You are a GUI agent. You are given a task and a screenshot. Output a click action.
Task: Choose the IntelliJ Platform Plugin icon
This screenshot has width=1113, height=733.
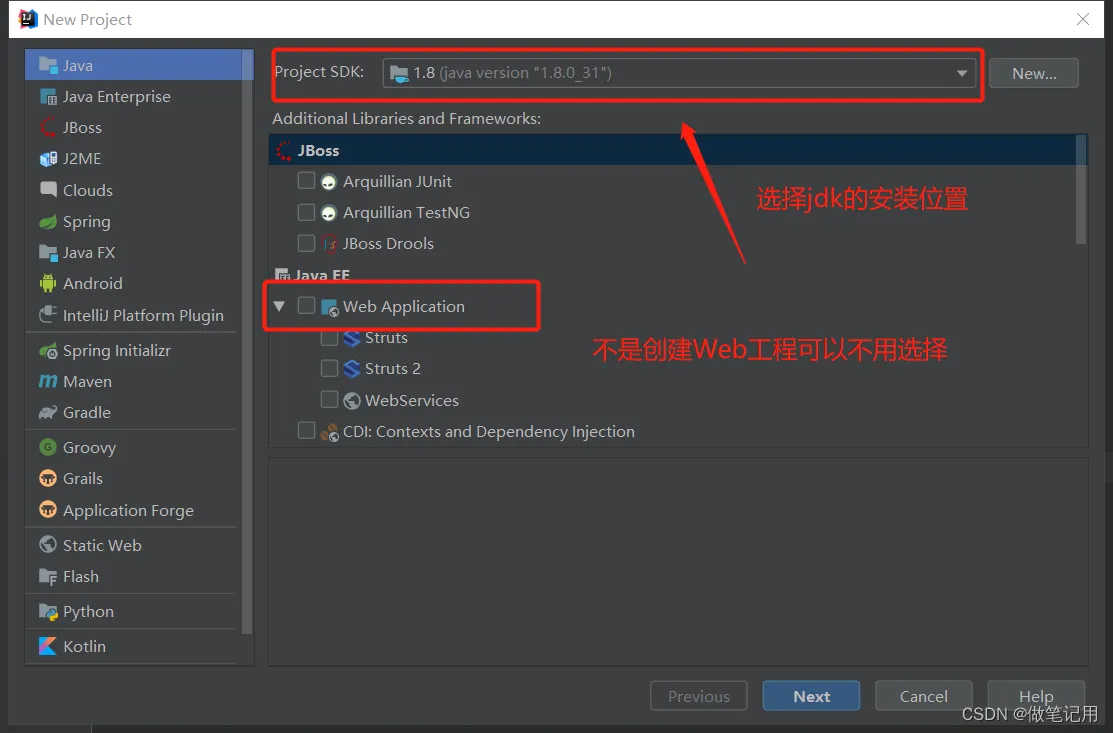point(48,314)
